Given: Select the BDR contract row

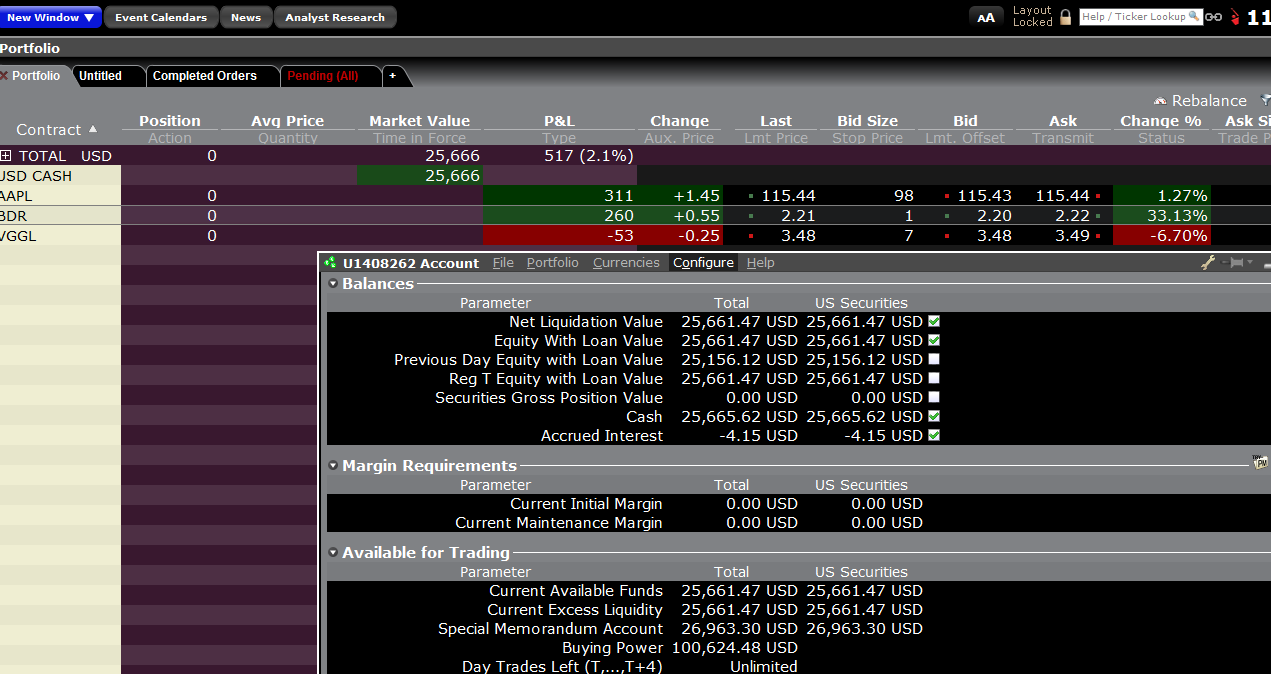Looking at the screenshot, I should click(x=60, y=216).
